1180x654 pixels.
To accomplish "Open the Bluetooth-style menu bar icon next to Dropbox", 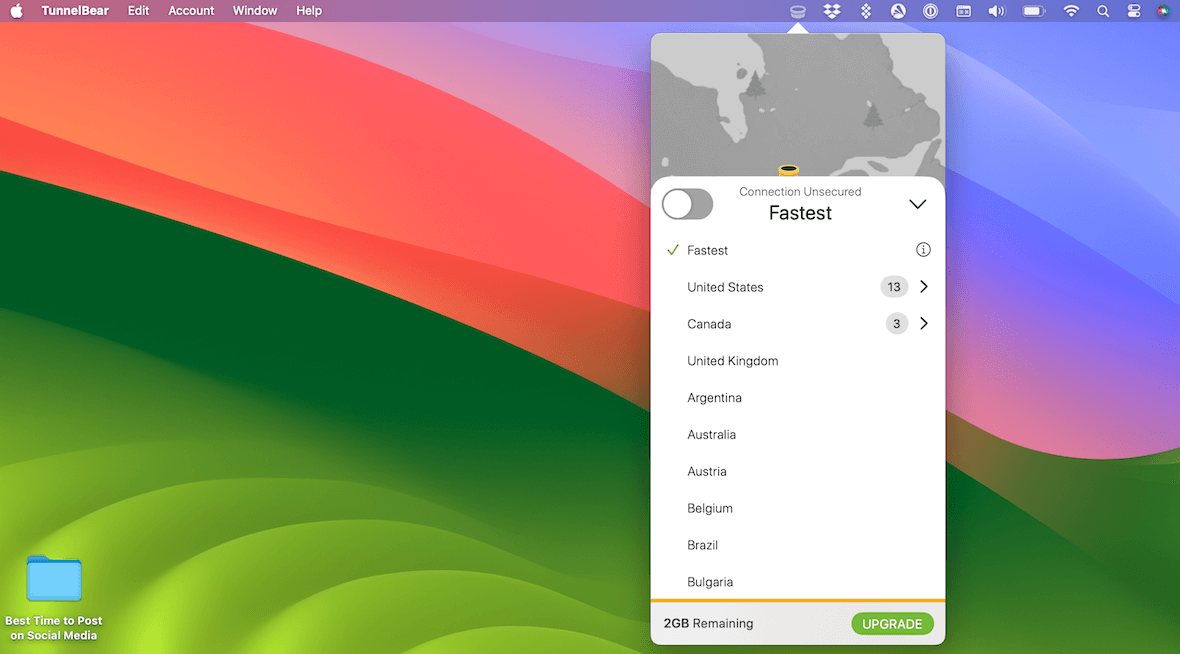I will [x=866, y=11].
